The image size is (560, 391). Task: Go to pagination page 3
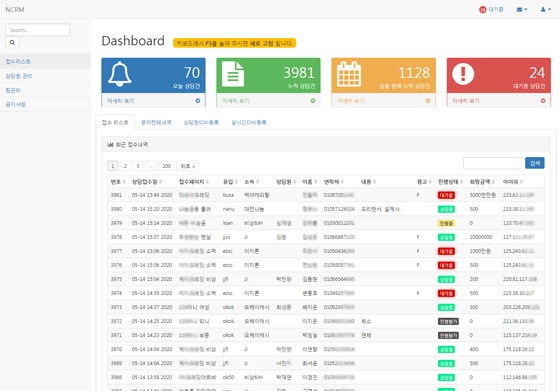point(138,166)
